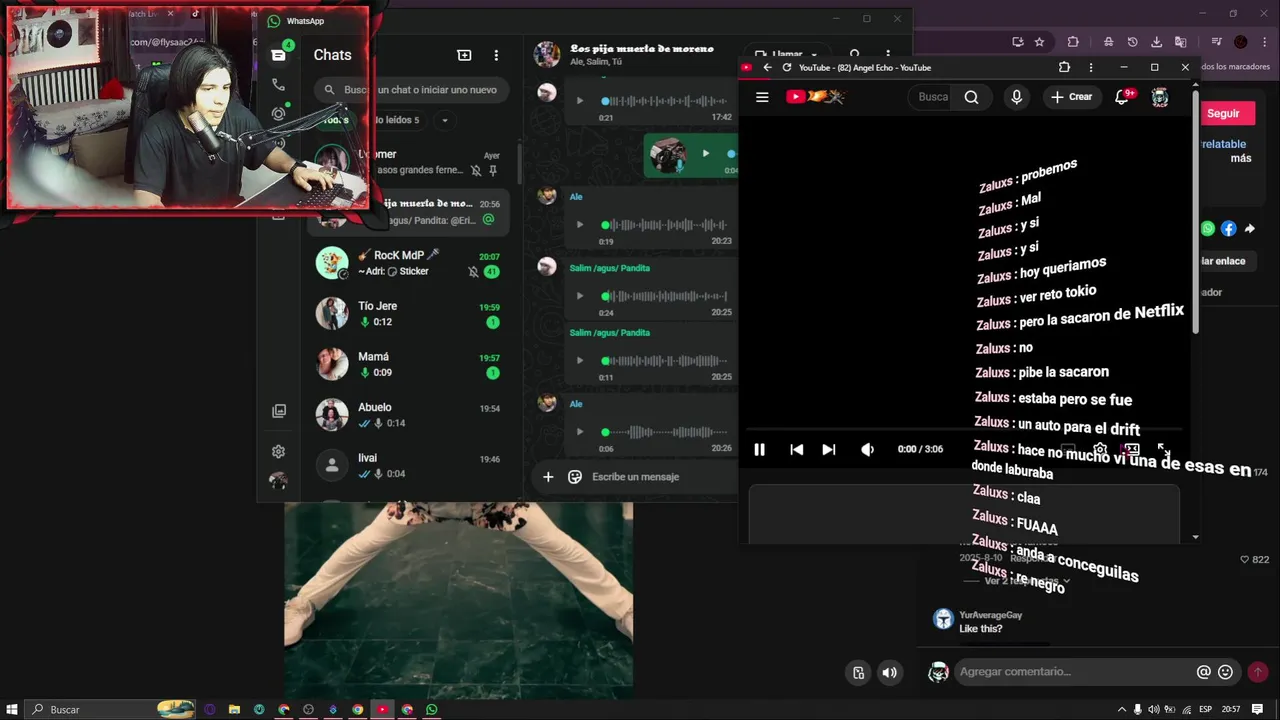Start YouTube voice search with microphone

tap(1016, 97)
